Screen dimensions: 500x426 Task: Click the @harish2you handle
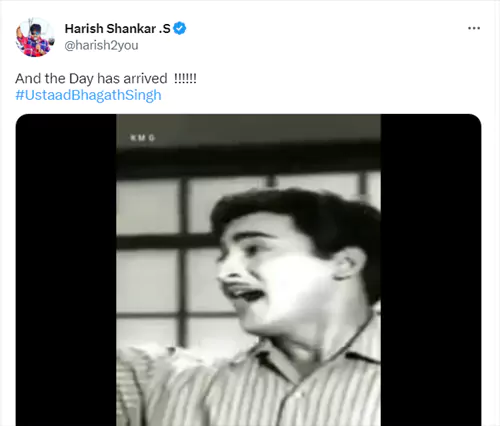coord(101,45)
